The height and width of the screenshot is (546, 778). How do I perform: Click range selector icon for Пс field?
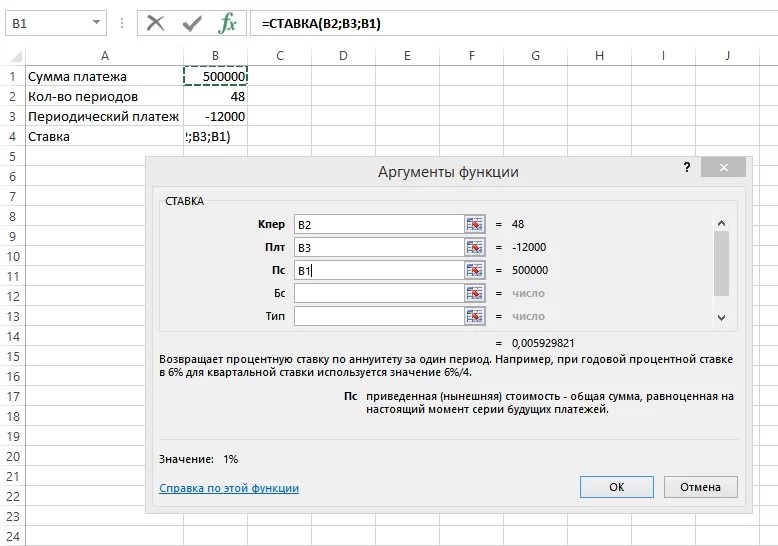pyautogui.click(x=474, y=270)
